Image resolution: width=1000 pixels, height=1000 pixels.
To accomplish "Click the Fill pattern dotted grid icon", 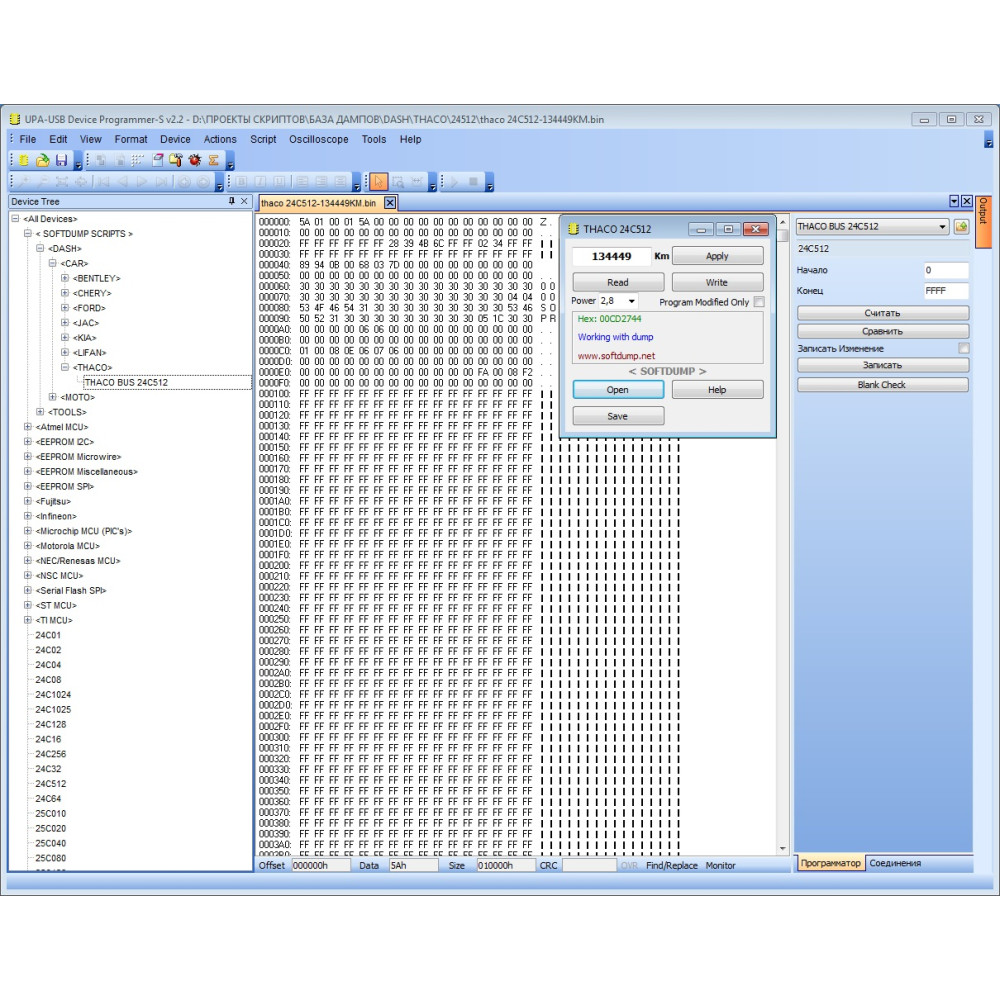I will [138, 160].
